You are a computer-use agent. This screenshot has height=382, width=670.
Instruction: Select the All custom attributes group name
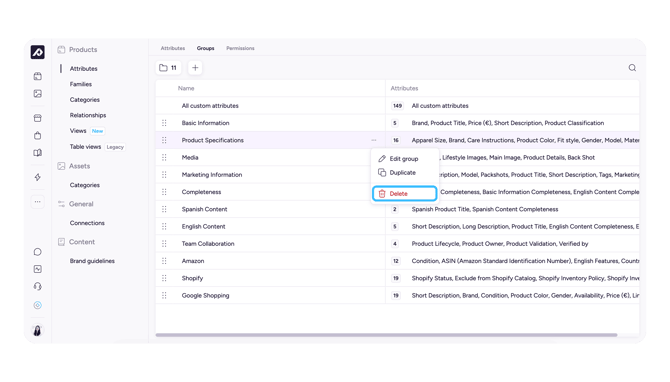(x=210, y=106)
